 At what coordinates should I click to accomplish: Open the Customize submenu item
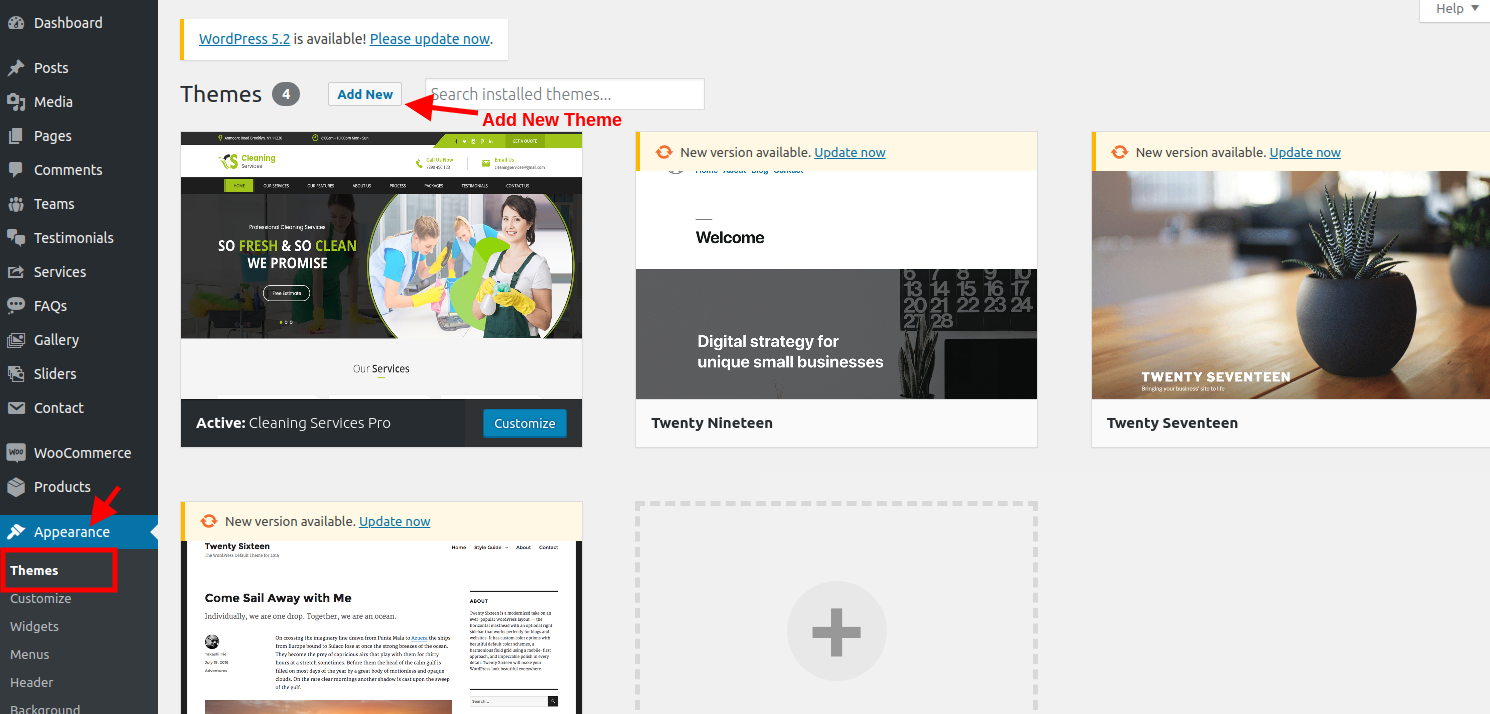tap(41, 598)
